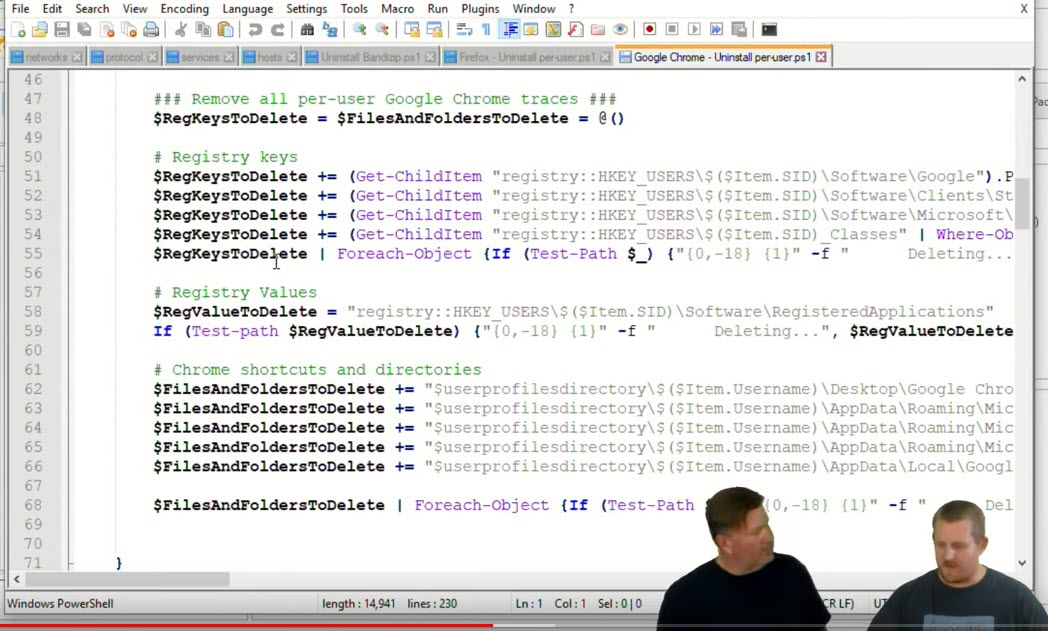
Task: Click the vertical scrollbar up arrow
Action: point(1022,80)
